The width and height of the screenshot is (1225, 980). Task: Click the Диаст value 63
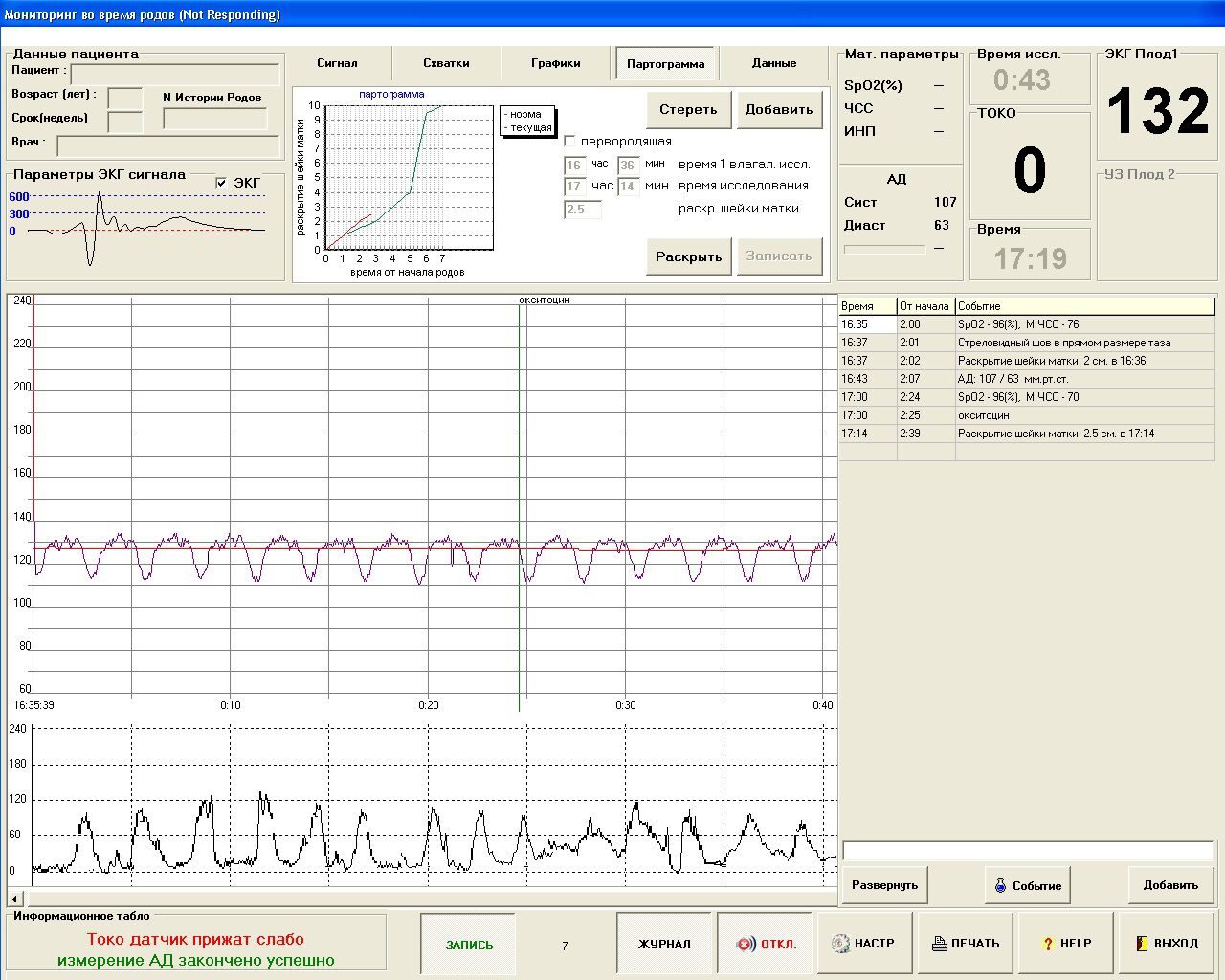pyautogui.click(x=942, y=225)
